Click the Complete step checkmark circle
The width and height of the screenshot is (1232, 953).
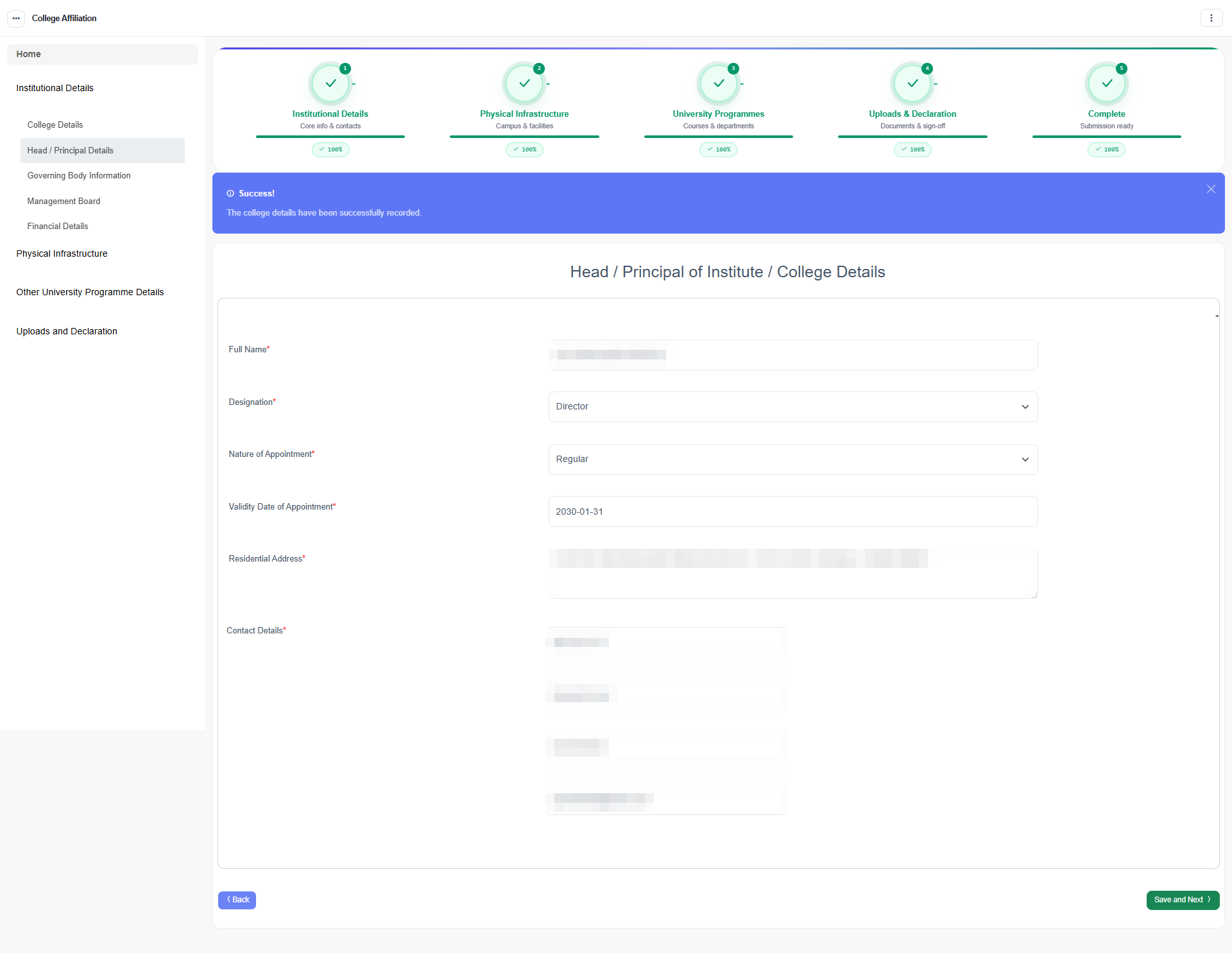[x=1107, y=83]
